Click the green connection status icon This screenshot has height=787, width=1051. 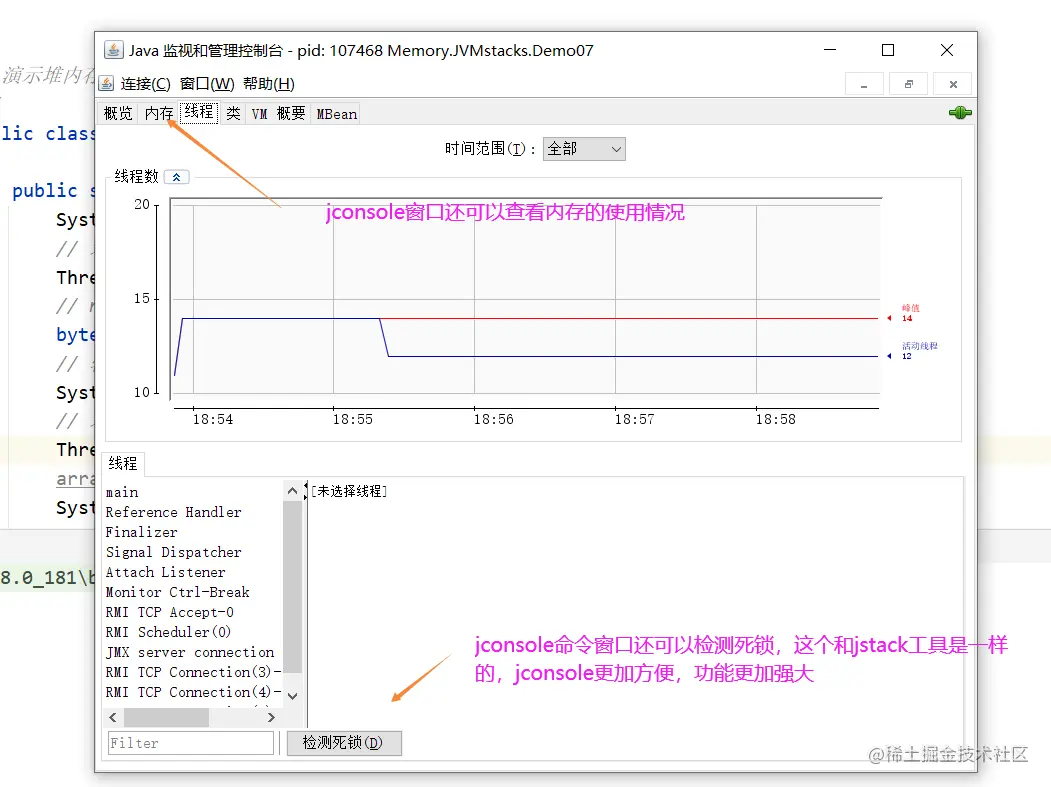[x=960, y=113]
